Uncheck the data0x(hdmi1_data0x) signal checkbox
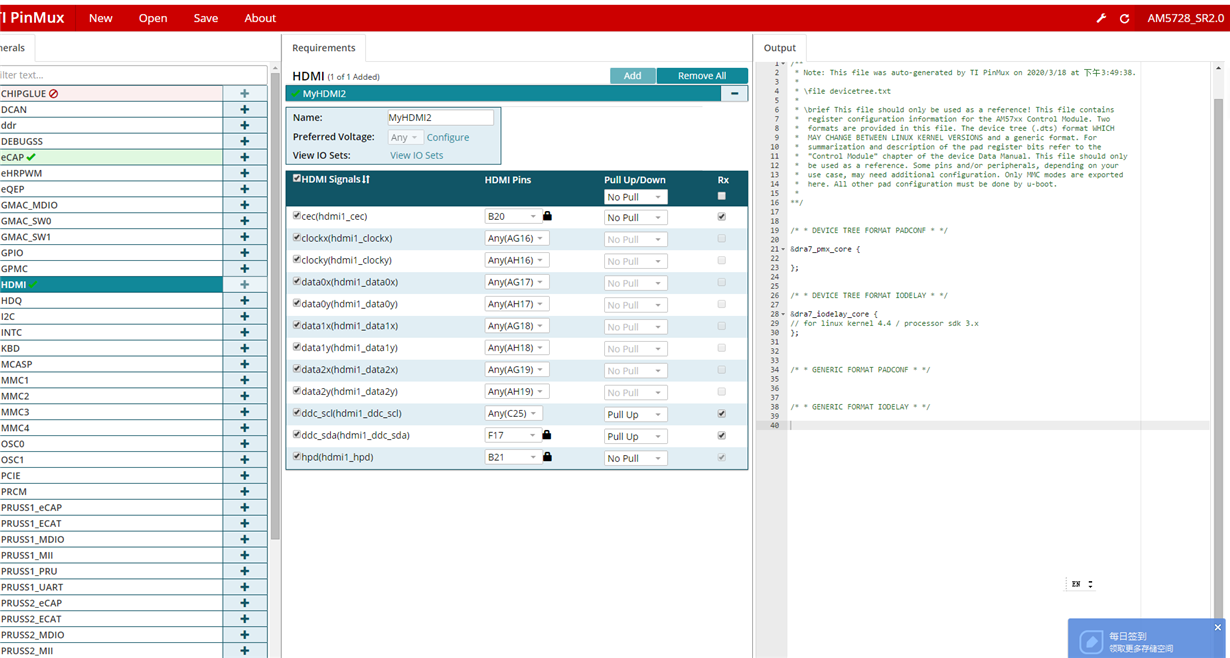Screen dimensions: 1230x658 [297, 282]
